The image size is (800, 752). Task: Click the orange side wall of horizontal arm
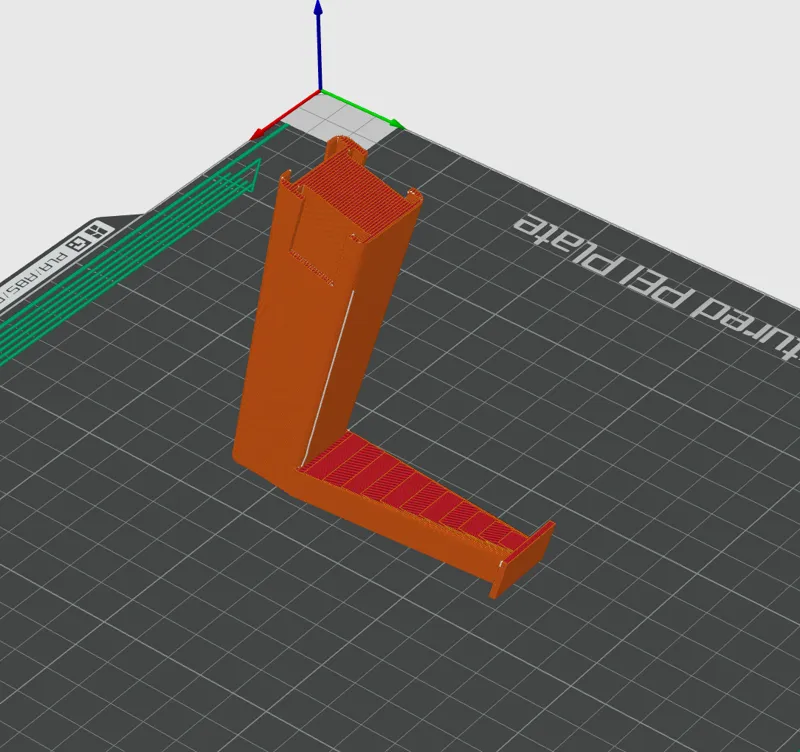coord(403,531)
